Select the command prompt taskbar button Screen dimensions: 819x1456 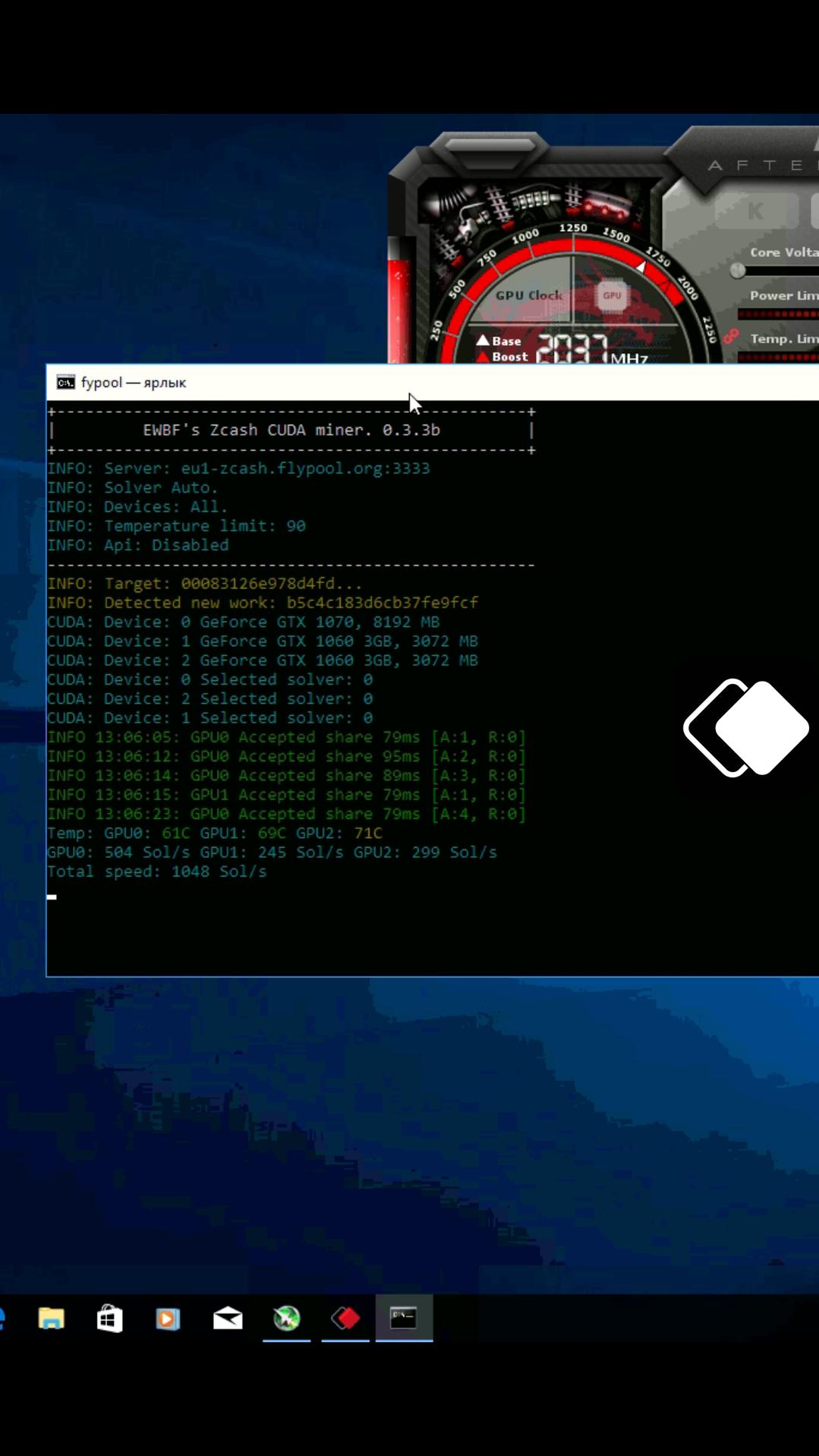pos(404,1318)
